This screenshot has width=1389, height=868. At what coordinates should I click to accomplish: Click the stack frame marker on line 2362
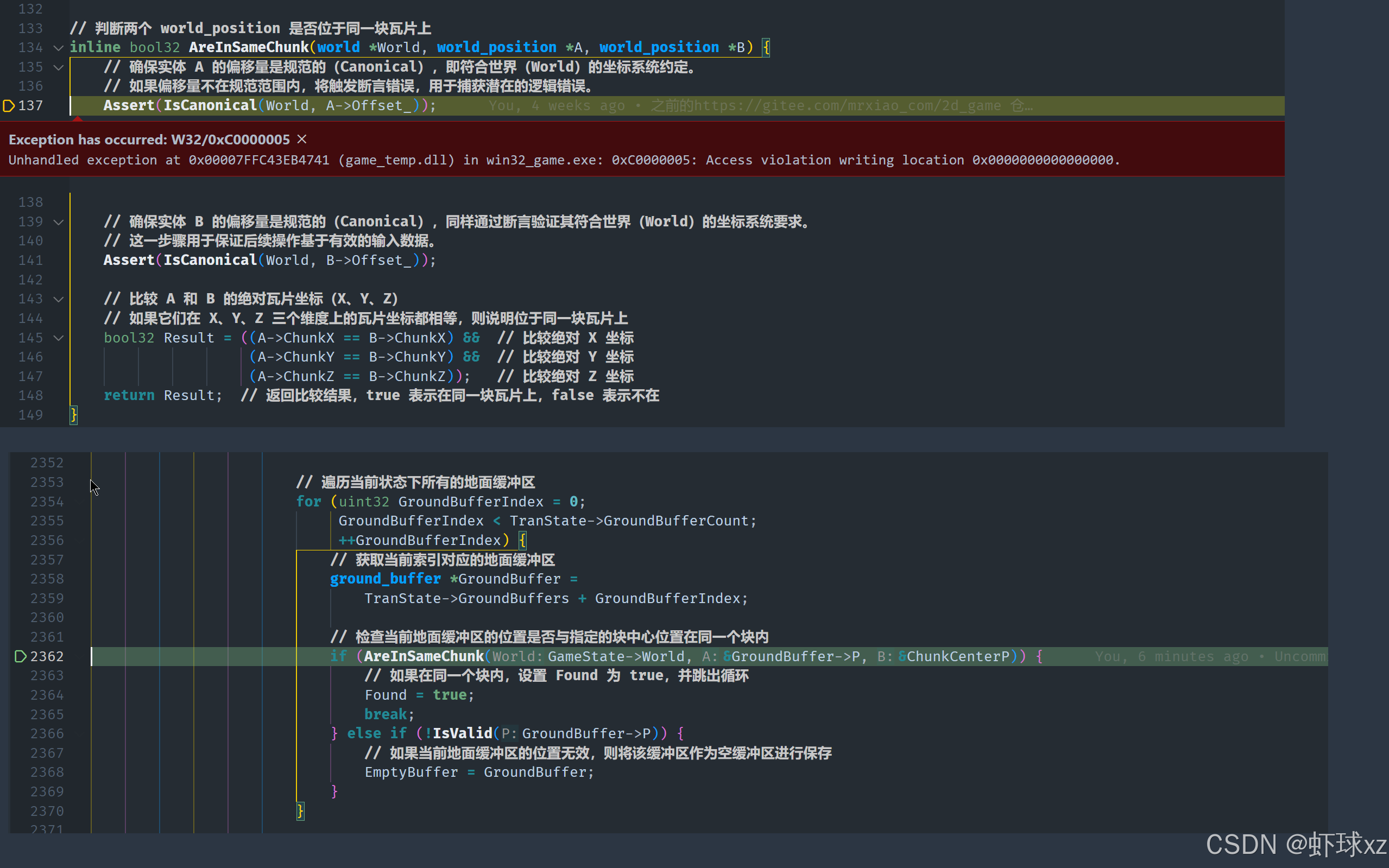point(20,656)
